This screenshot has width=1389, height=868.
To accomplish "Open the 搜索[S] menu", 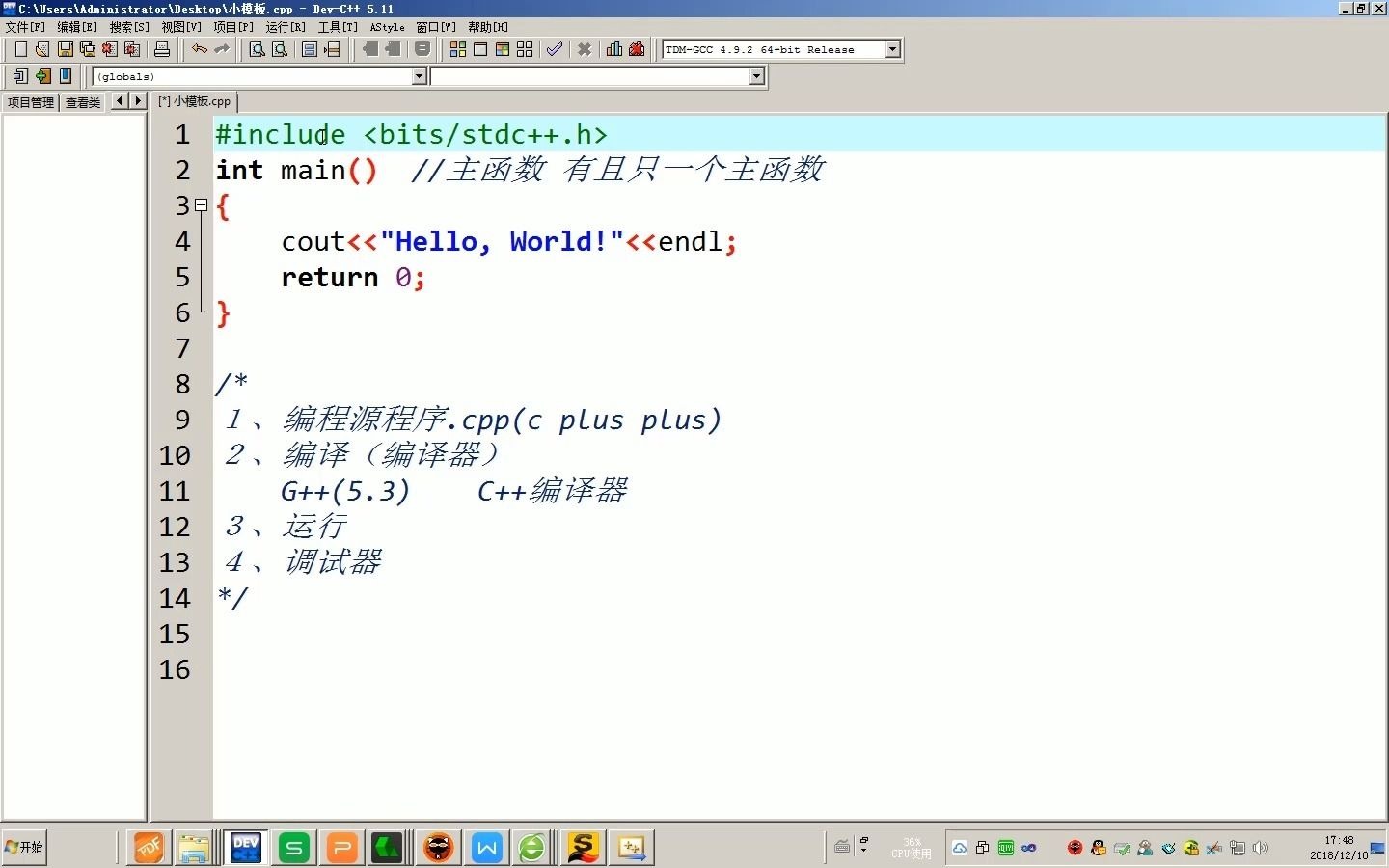I will click(129, 27).
